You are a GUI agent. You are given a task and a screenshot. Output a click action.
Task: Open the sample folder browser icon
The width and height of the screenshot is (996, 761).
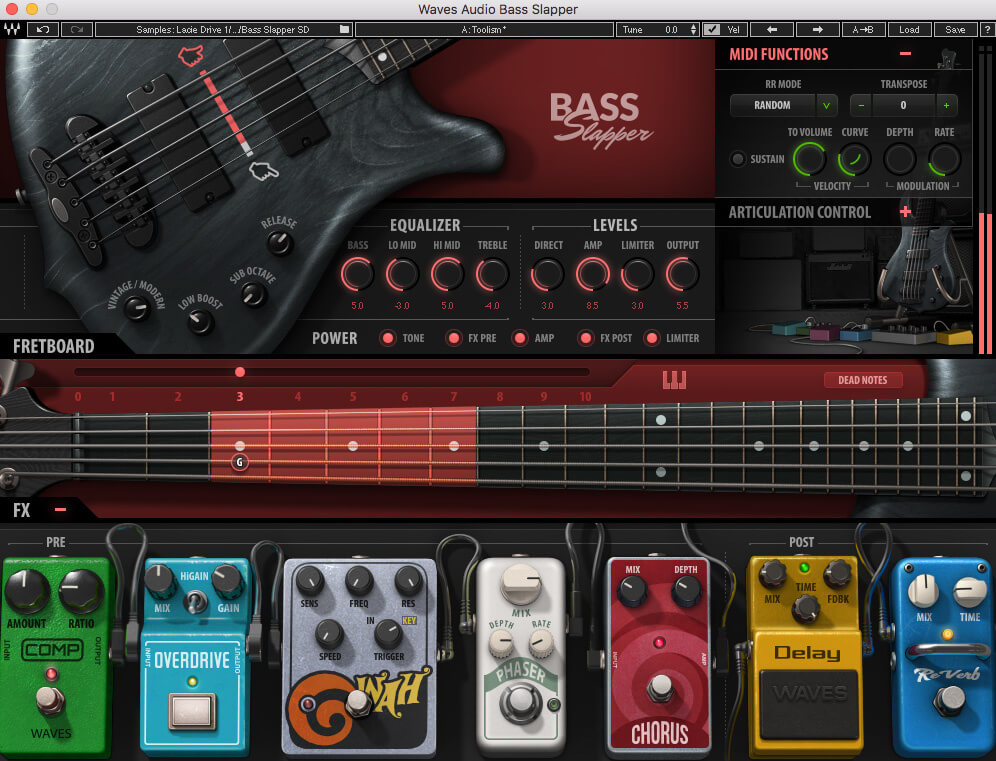(344, 29)
